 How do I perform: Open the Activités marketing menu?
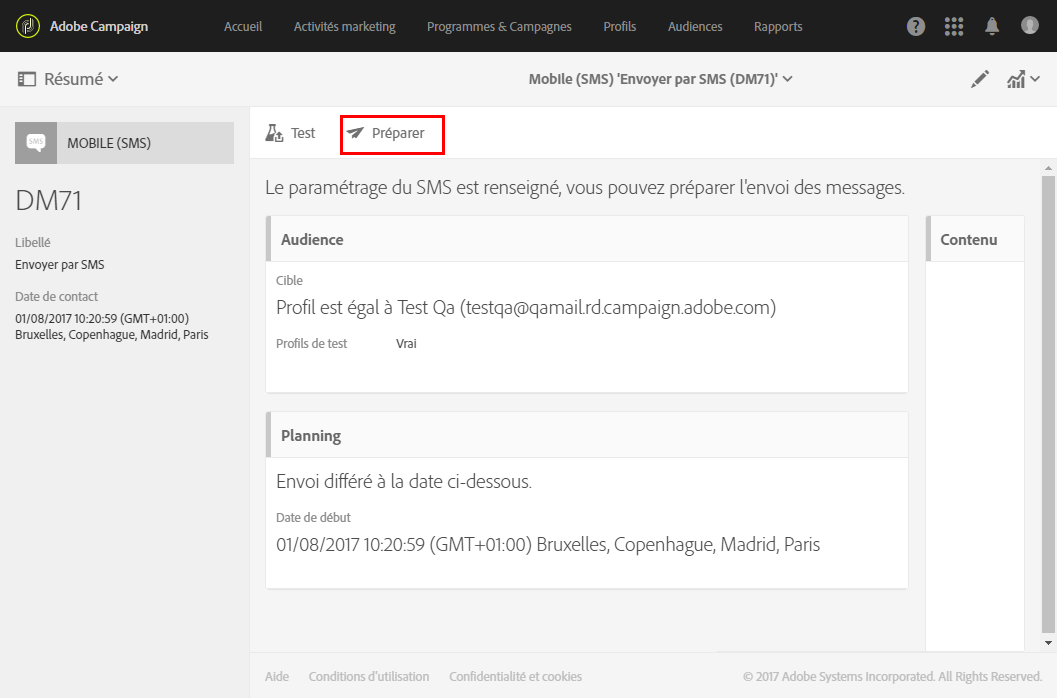coord(345,26)
